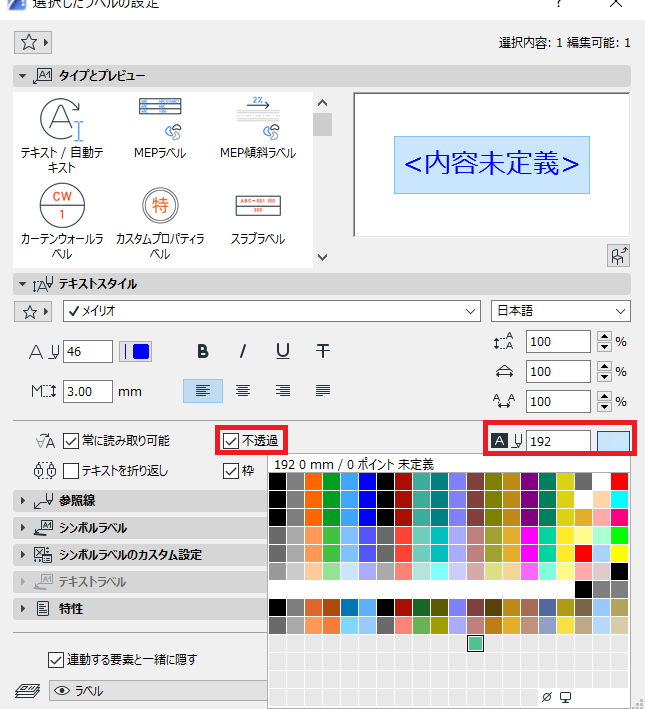The width and height of the screenshot is (645, 709).
Task: Open the 日本語 script dropdown
Action: 561,311
